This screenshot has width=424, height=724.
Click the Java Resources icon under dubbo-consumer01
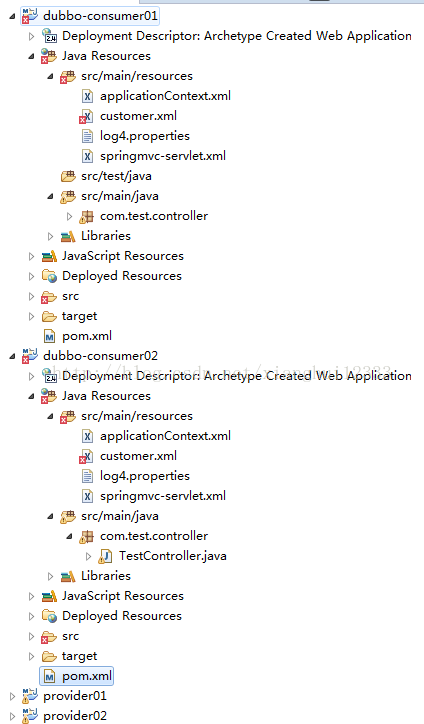click(48, 56)
